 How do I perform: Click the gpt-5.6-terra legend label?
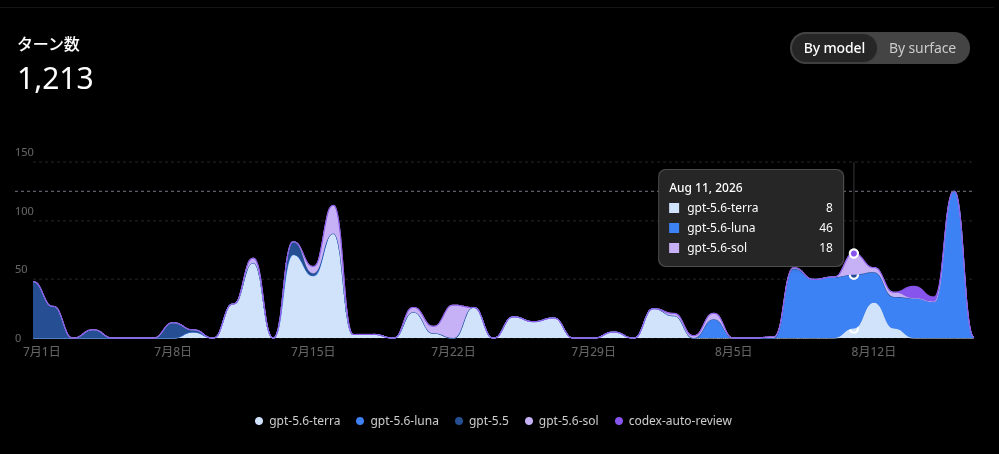[305, 421]
